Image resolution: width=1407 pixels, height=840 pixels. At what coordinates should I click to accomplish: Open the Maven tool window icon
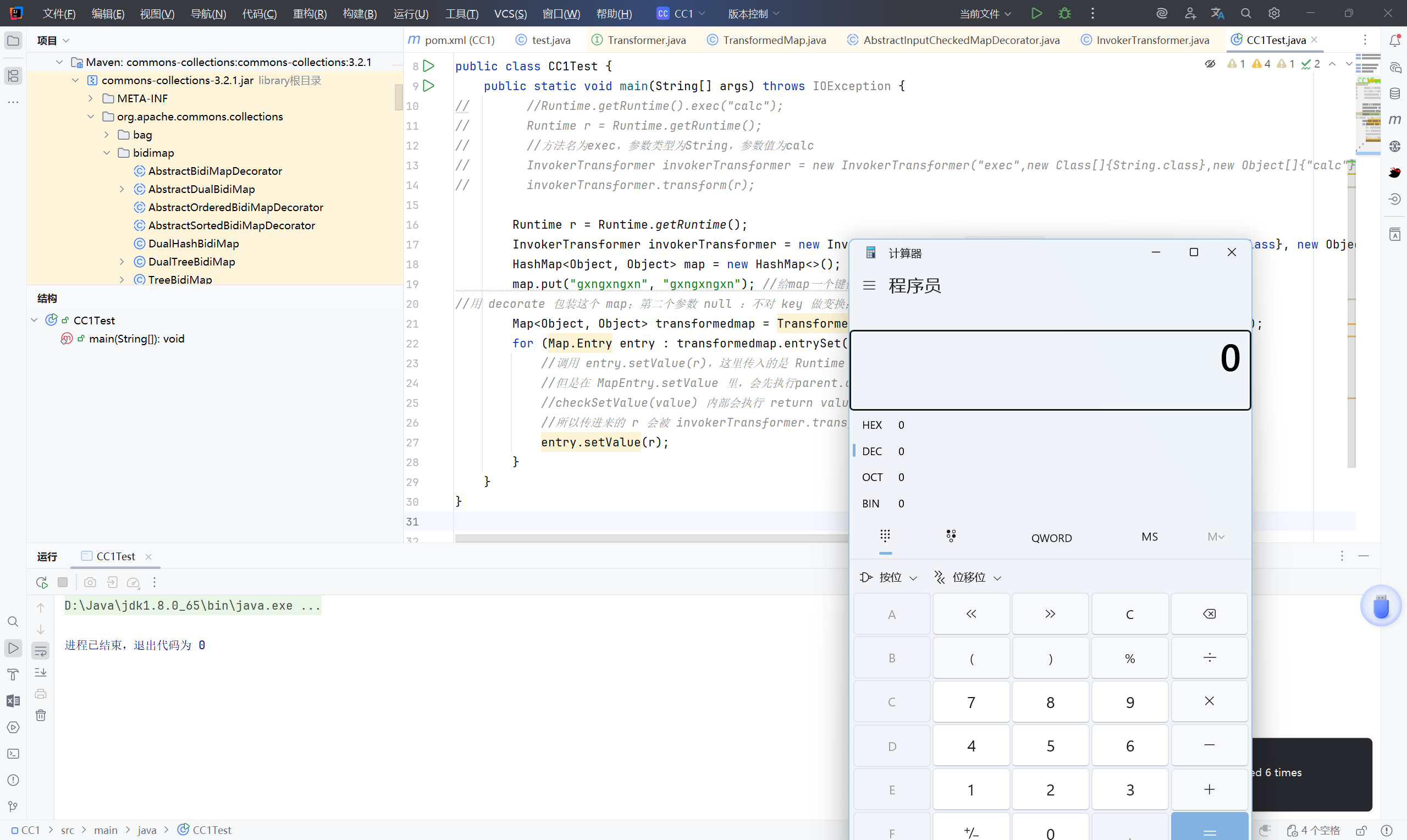tap(1394, 119)
